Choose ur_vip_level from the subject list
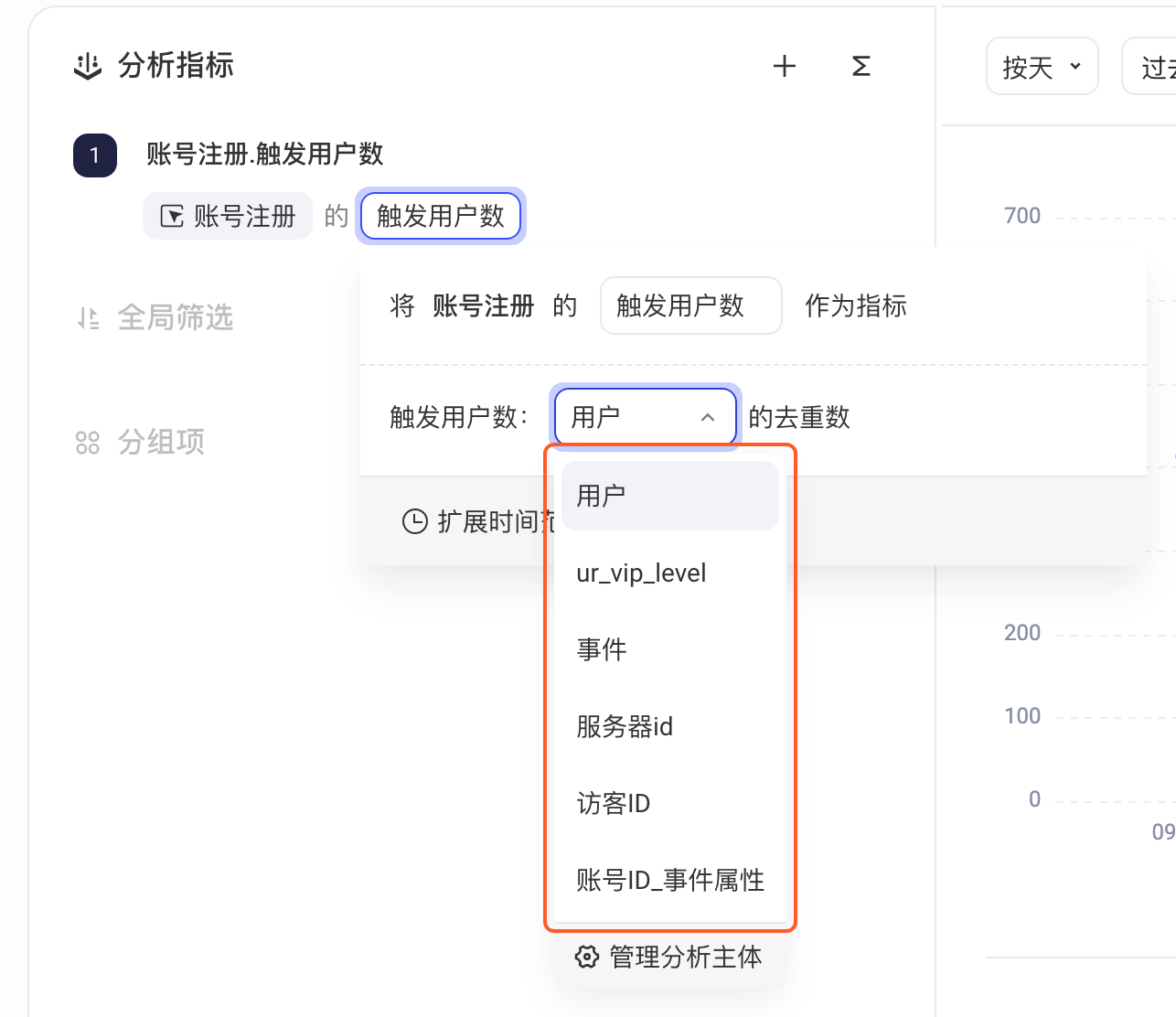1176x1017 pixels. tap(670, 573)
